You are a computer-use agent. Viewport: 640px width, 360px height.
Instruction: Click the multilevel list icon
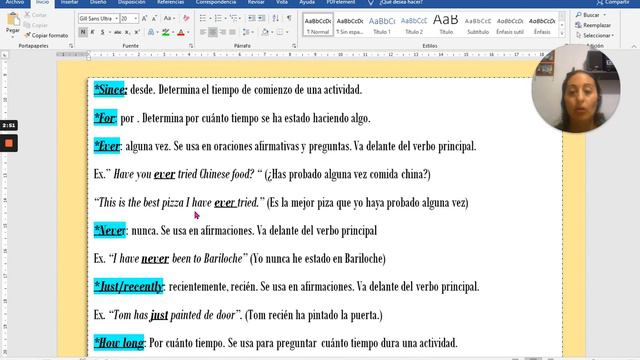pyautogui.click(x=234, y=18)
